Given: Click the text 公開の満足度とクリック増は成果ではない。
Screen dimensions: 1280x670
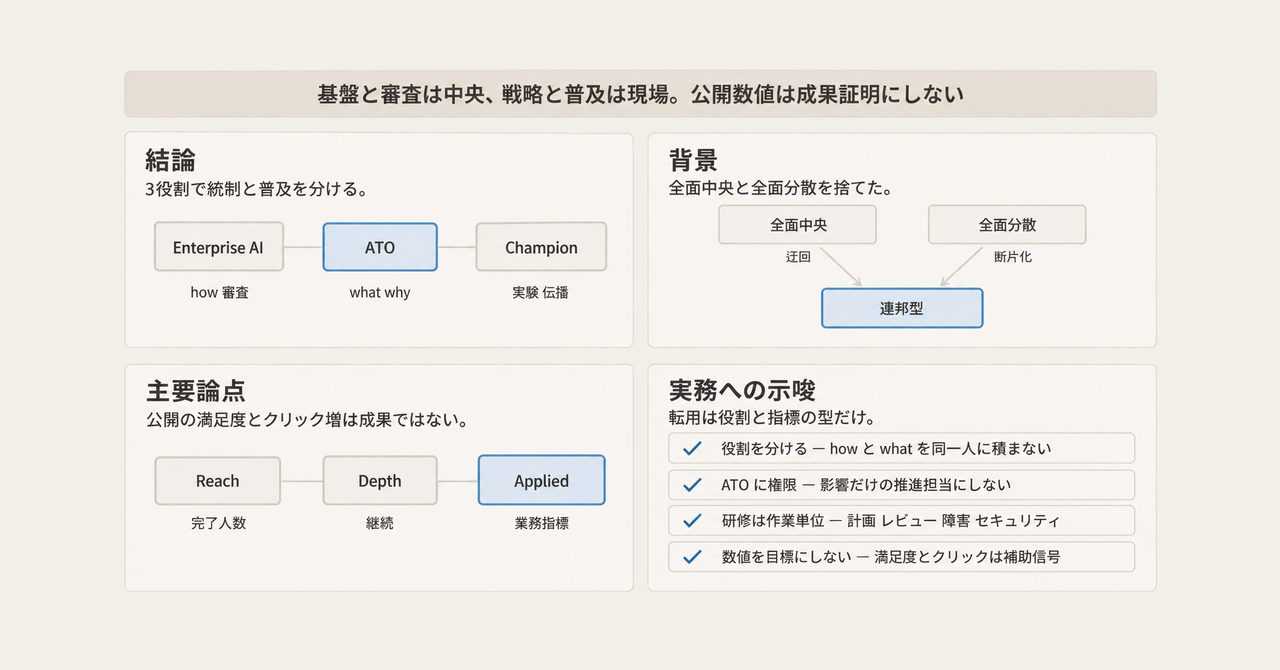Looking at the screenshot, I should (308, 419).
